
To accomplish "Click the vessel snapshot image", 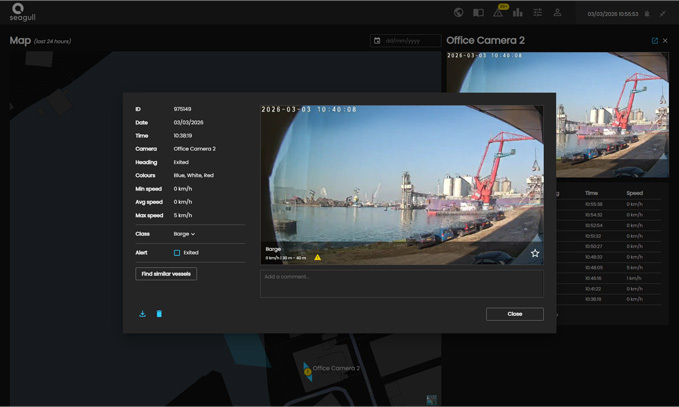I will [x=401, y=175].
